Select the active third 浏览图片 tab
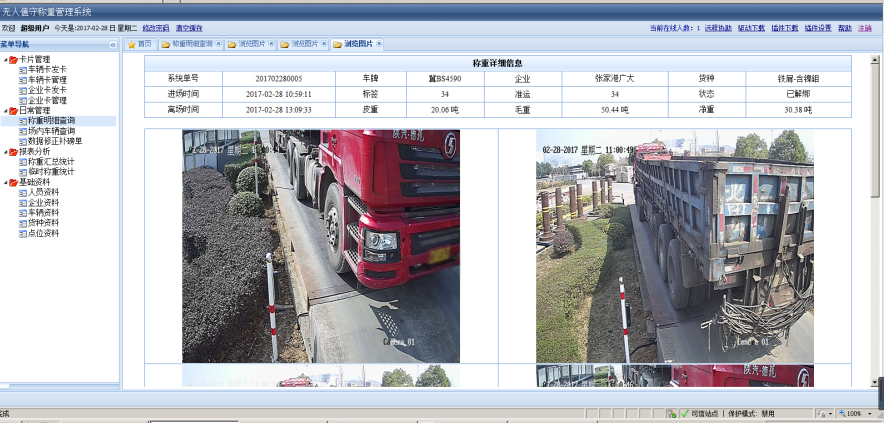Viewport: 884px width, 423px height. 357,44
